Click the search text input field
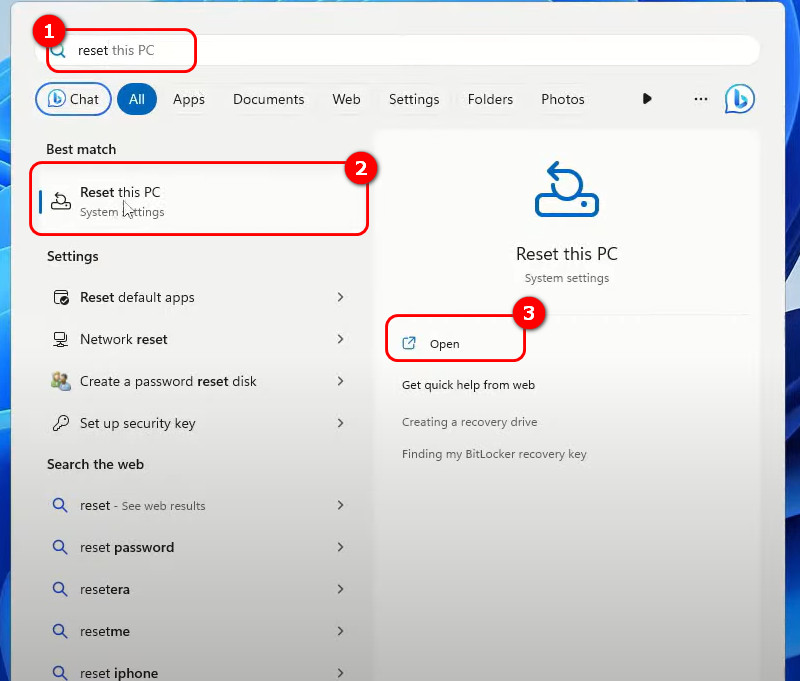Viewport: 800px width, 681px height. 397,50
